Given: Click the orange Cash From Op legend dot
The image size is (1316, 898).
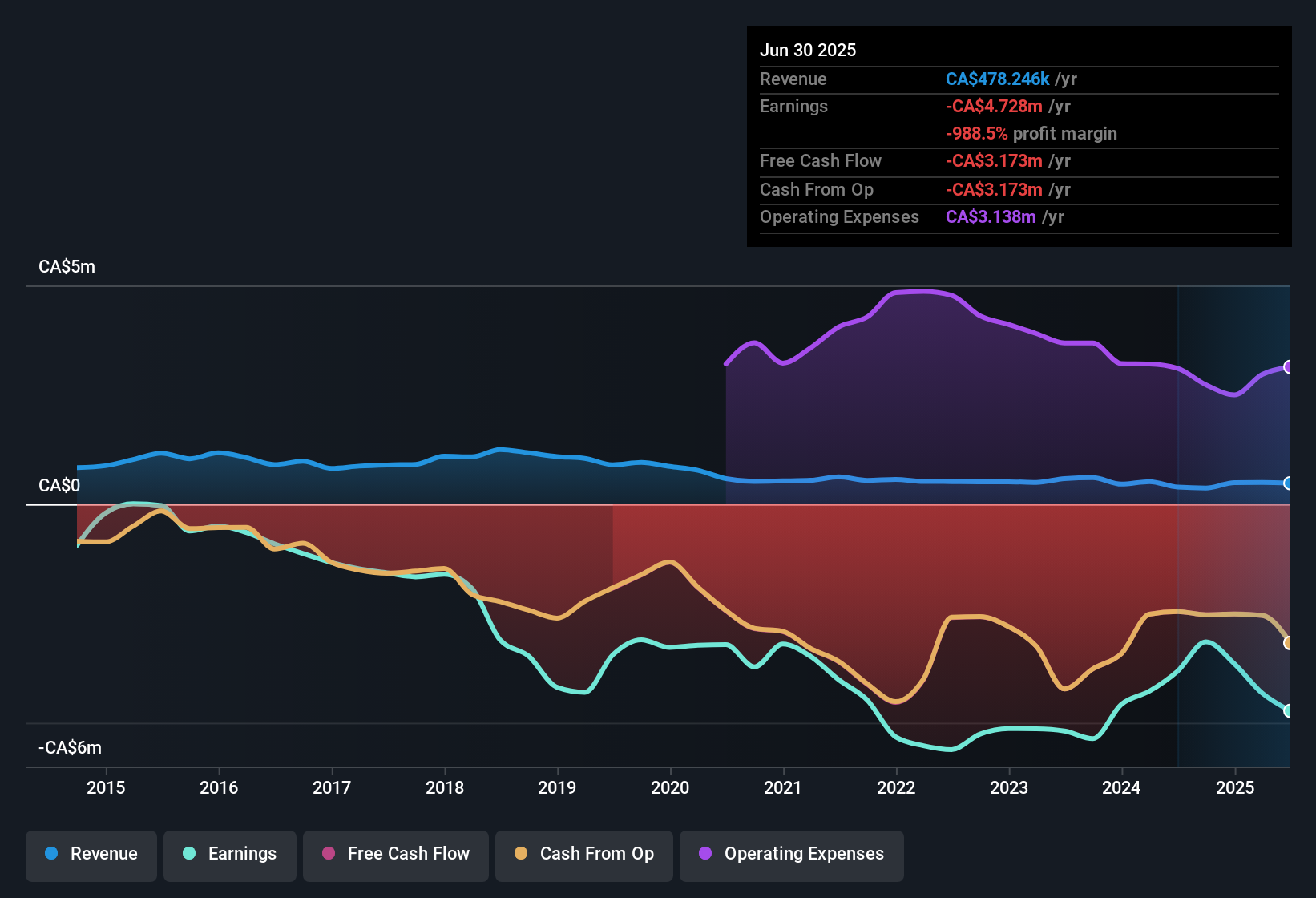Looking at the screenshot, I should click(x=520, y=854).
